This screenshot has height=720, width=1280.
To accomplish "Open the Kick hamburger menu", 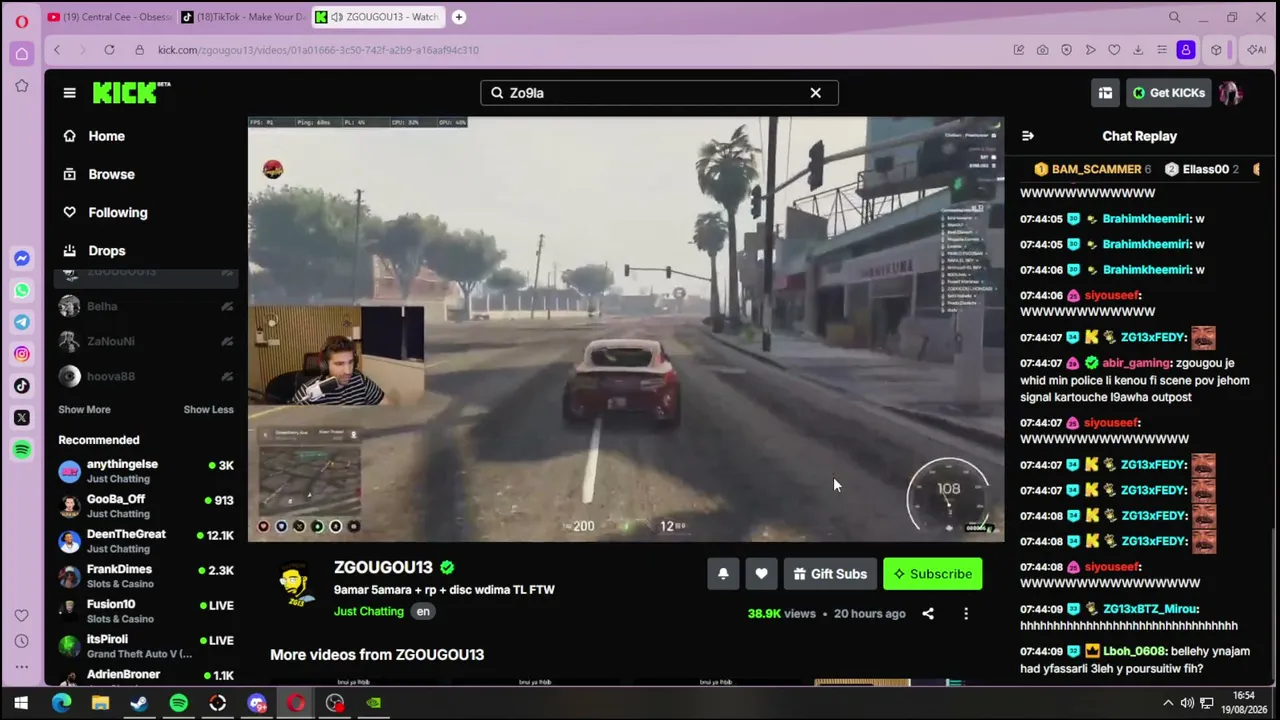I will coord(69,93).
